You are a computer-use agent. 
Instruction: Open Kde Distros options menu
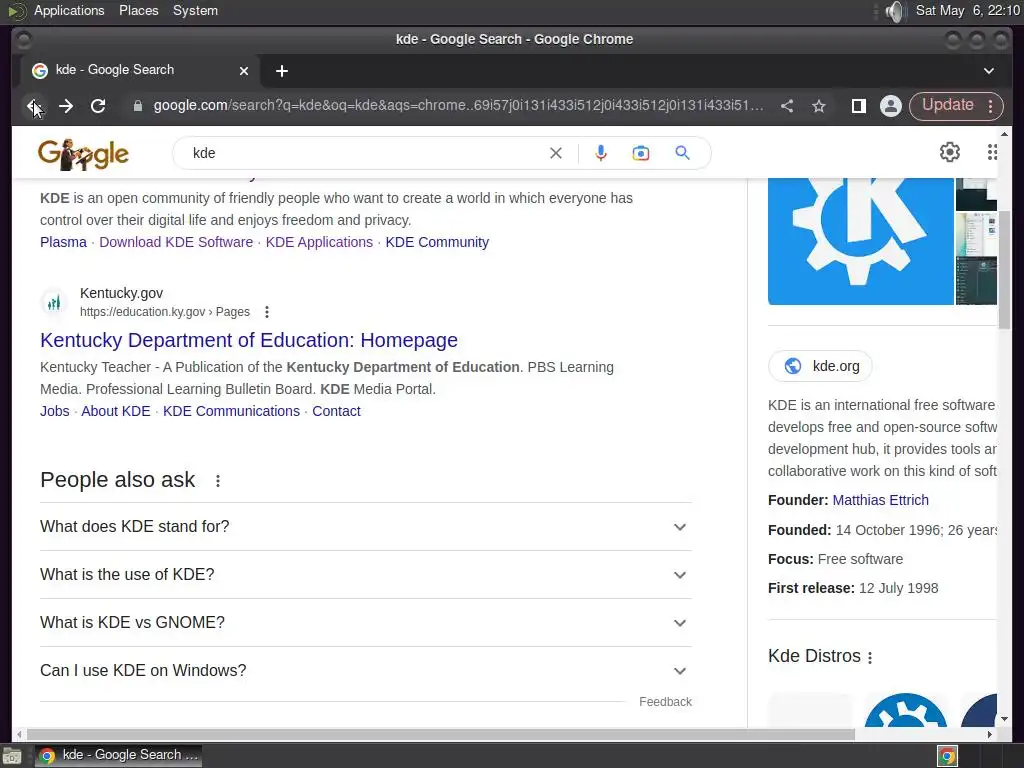[870, 658]
